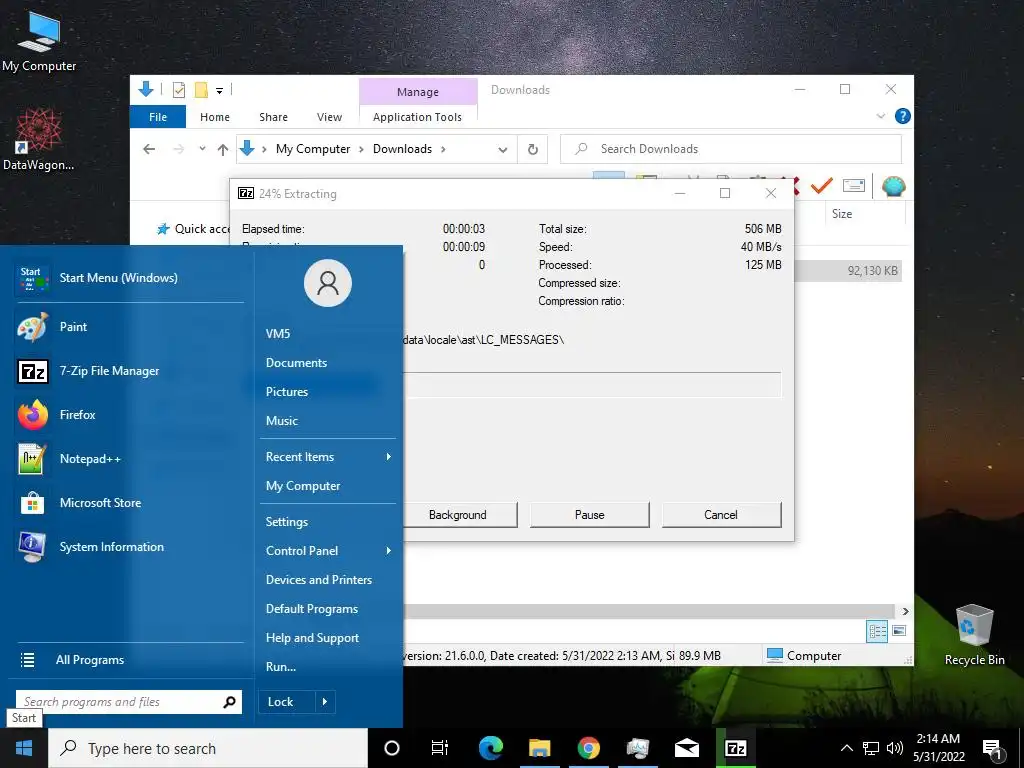The image size is (1024, 768).
Task: Open My Computer desktop icon
Action: pyautogui.click(x=39, y=42)
